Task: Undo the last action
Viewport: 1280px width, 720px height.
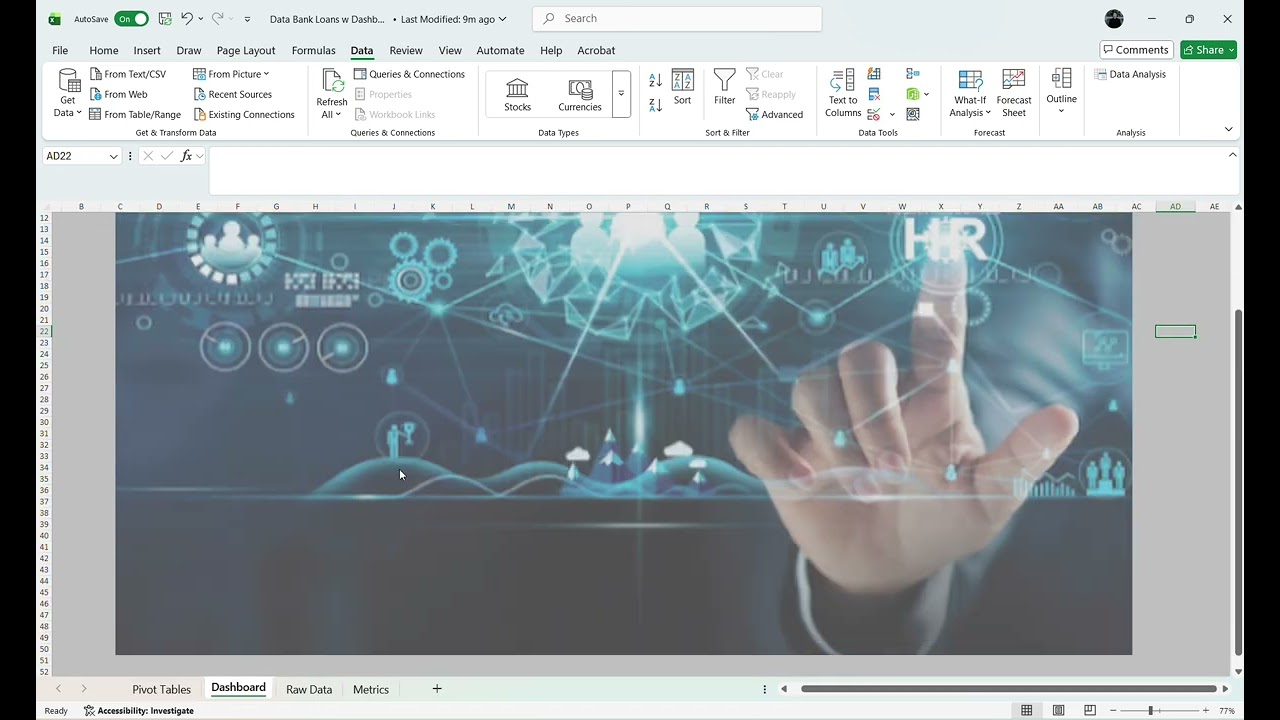Action: 187,19
